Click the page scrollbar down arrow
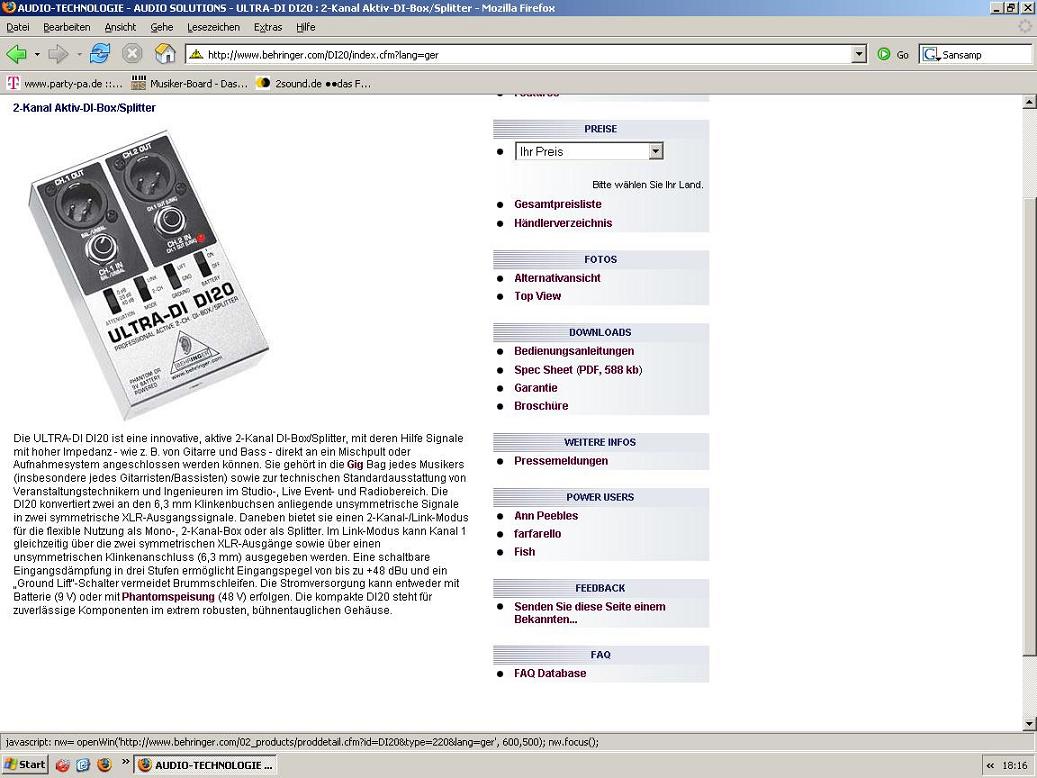 click(1028, 723)
